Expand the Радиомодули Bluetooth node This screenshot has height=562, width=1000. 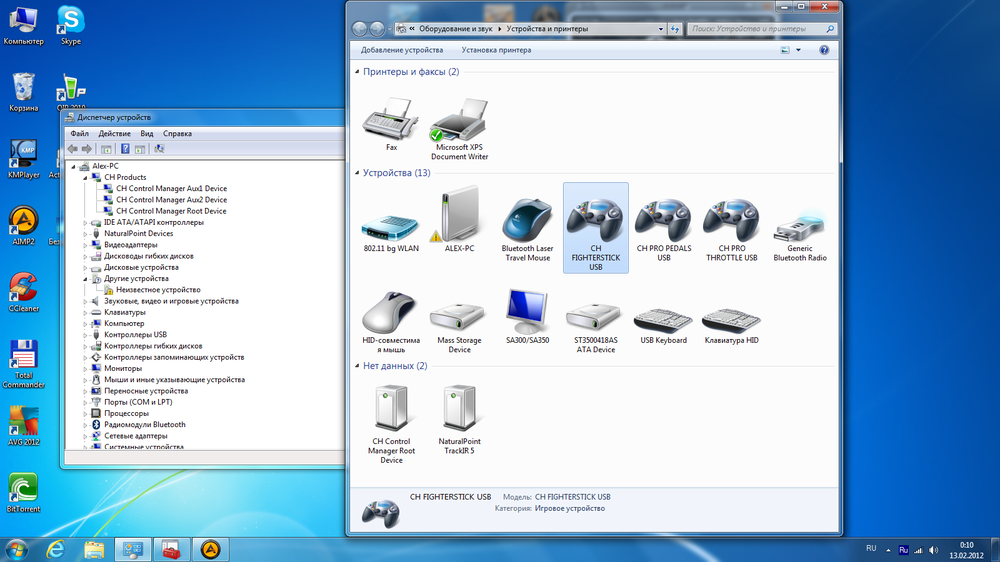pos(85,425)
